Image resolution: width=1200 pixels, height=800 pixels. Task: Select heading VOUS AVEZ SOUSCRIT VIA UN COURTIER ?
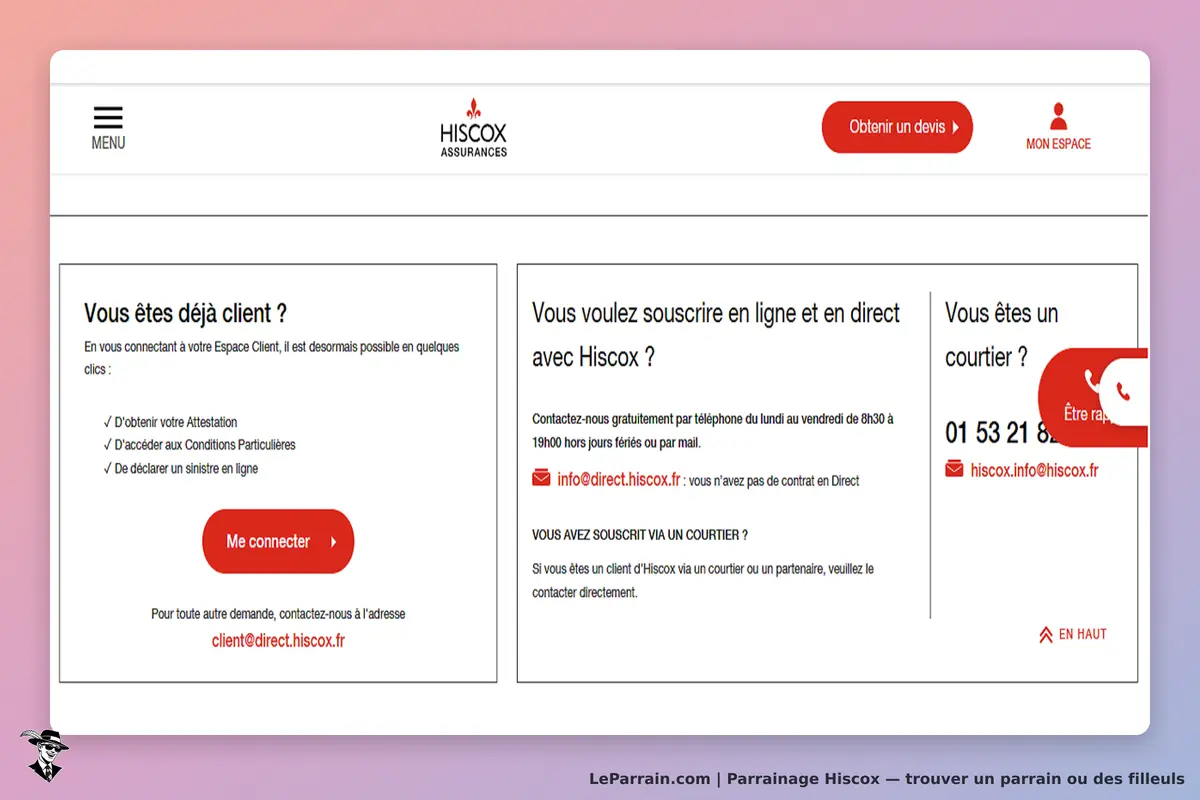640,535
